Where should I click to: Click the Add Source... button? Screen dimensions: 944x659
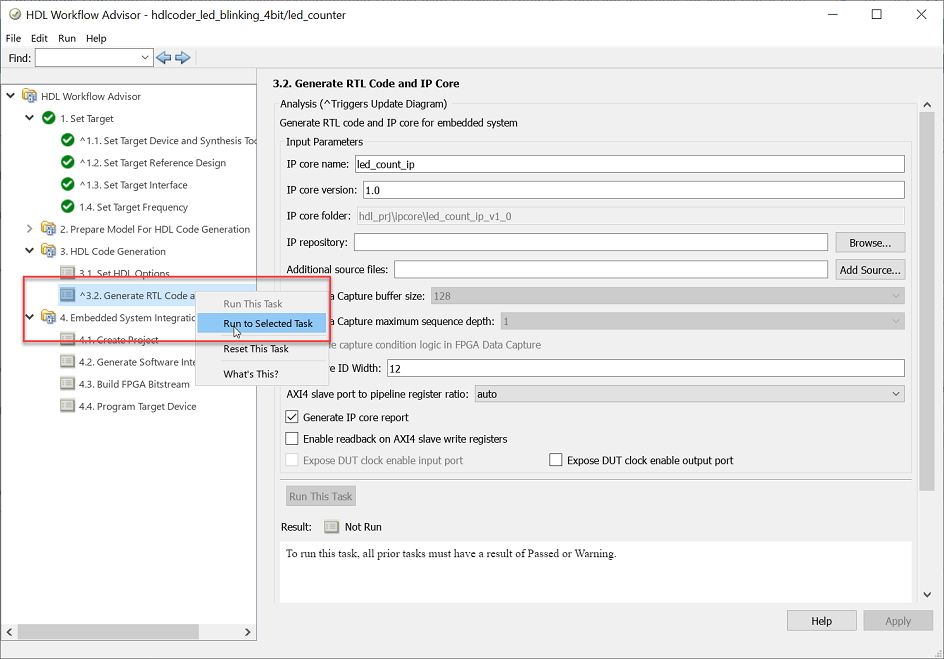click(x=870, y=270)
